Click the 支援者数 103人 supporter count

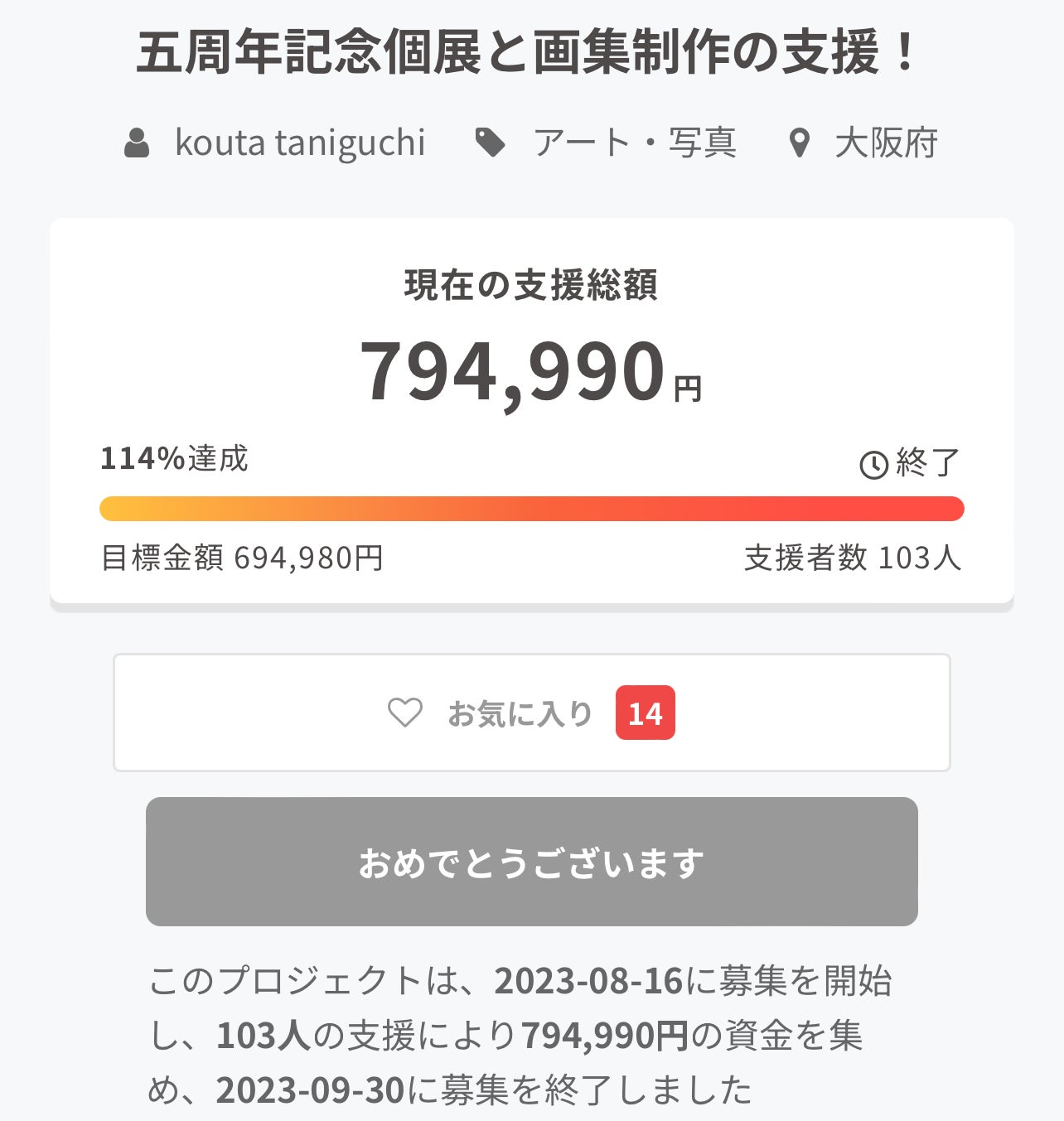point(852,558)
